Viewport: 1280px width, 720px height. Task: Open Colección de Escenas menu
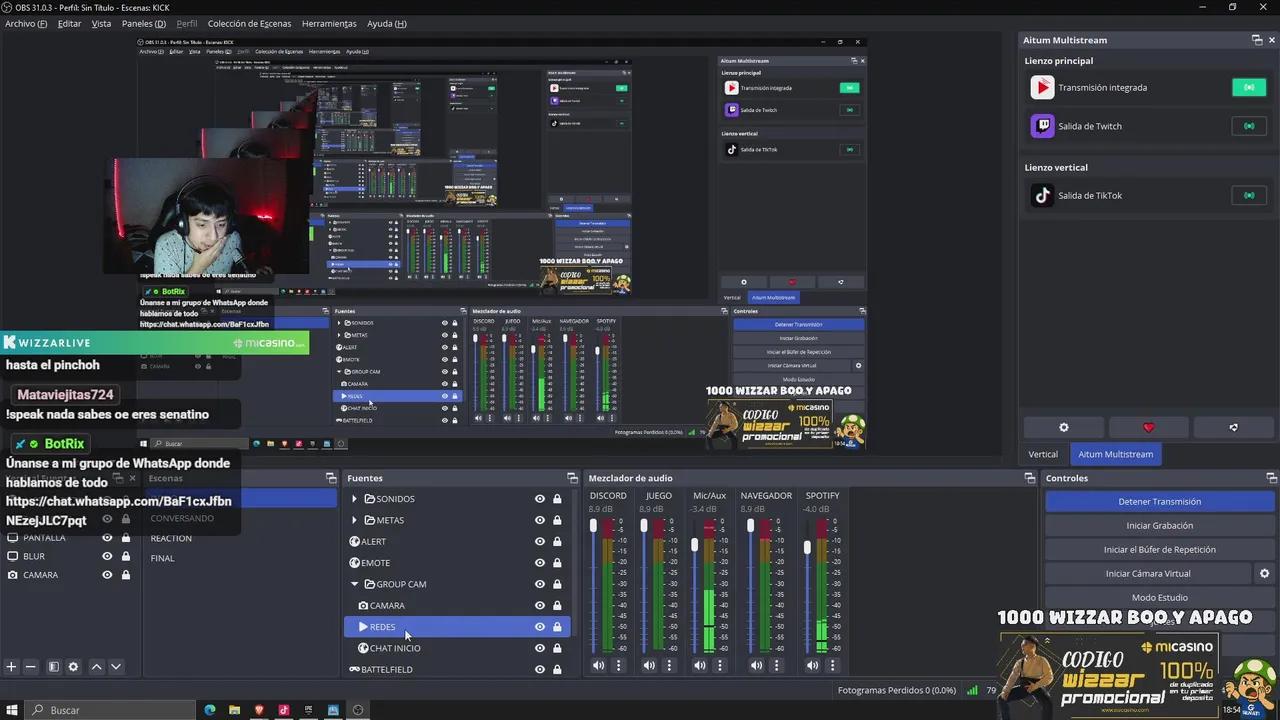[x=249, y=23]
